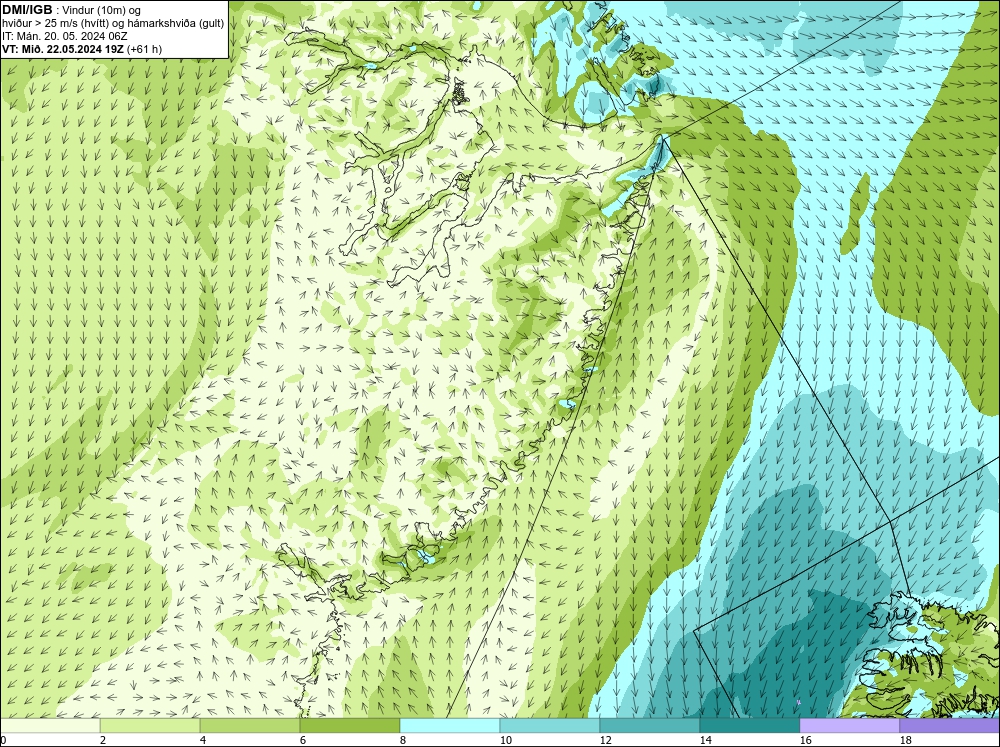Viewport: 1000px width, 747px height.
Task: Click the 6–8 m/s olive green swatch
Action: tap(349, 725)
